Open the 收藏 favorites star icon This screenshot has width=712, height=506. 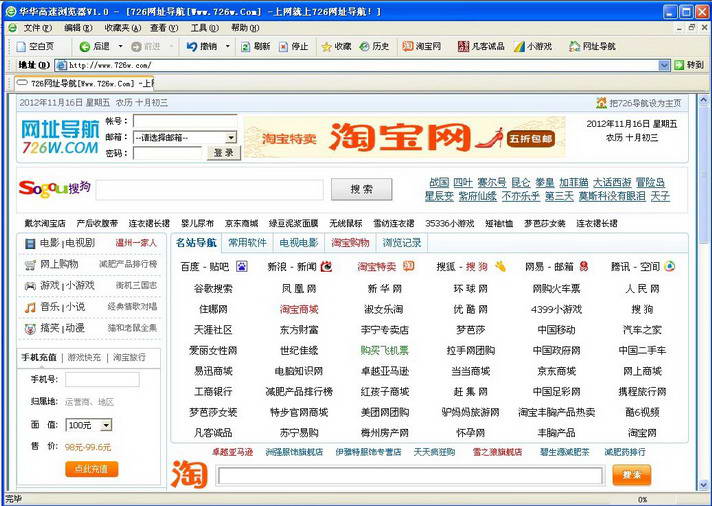(x=336, y=46)
